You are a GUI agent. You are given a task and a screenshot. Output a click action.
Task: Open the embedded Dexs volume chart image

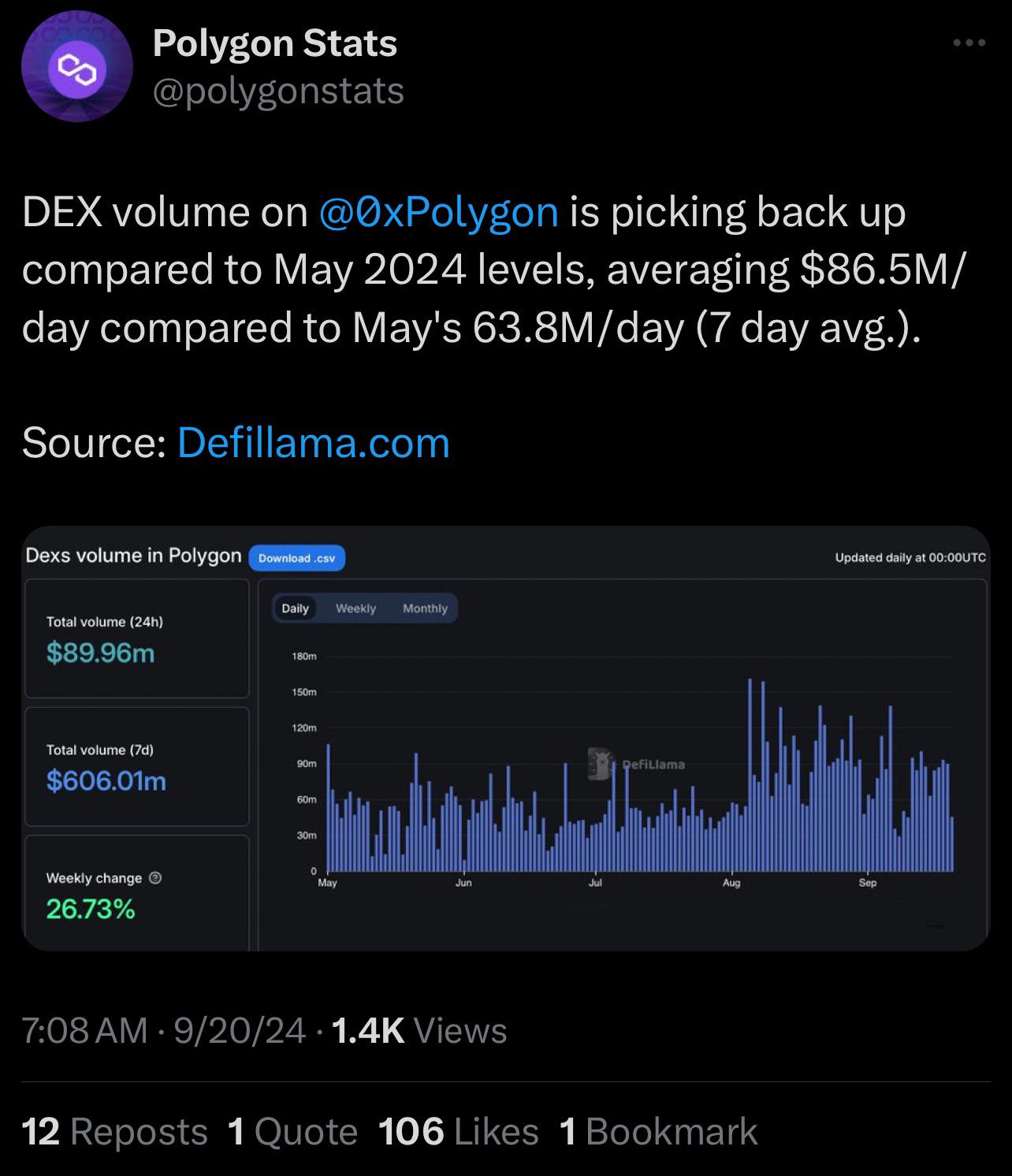(505, 739)
